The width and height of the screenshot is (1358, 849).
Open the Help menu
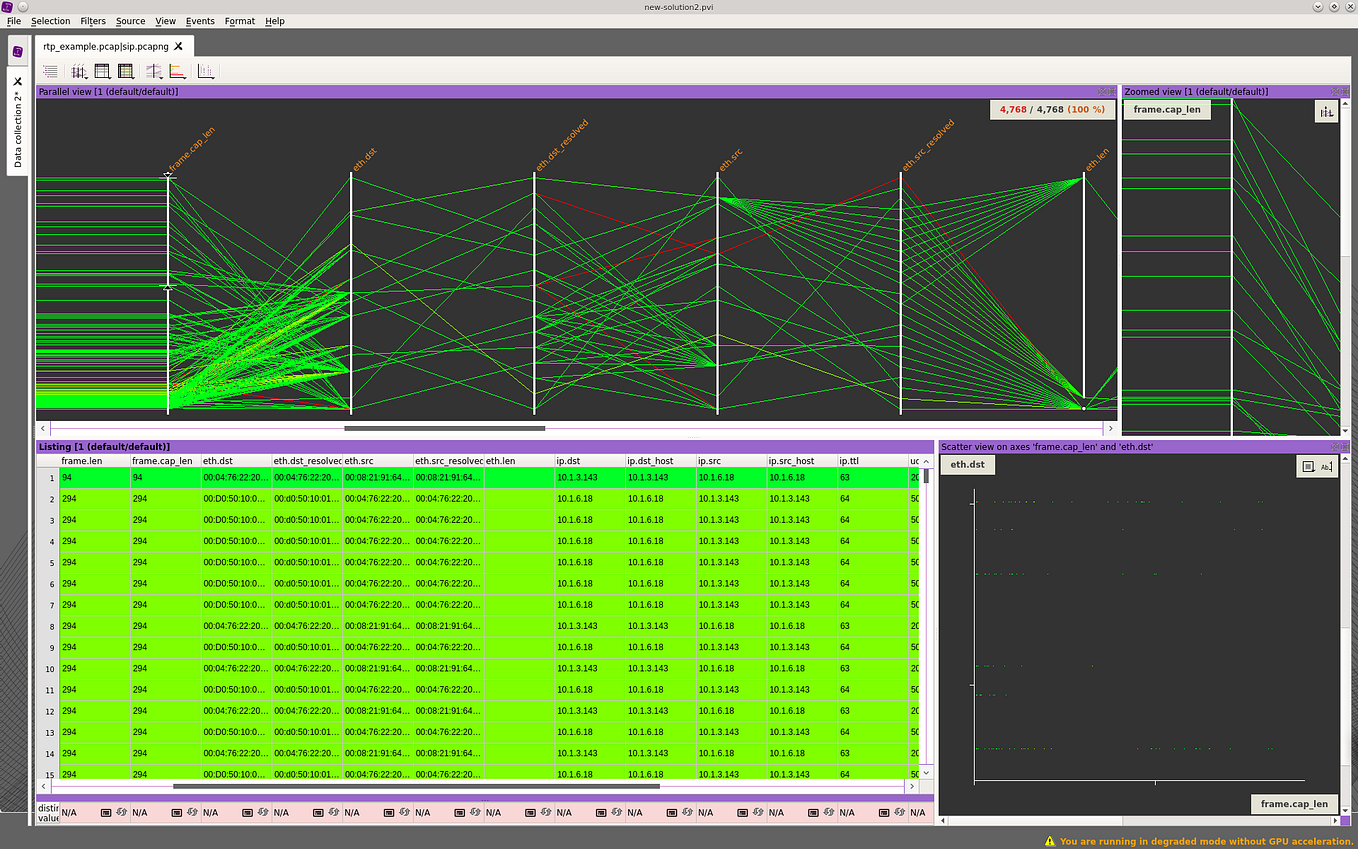(x=274, y=21)
